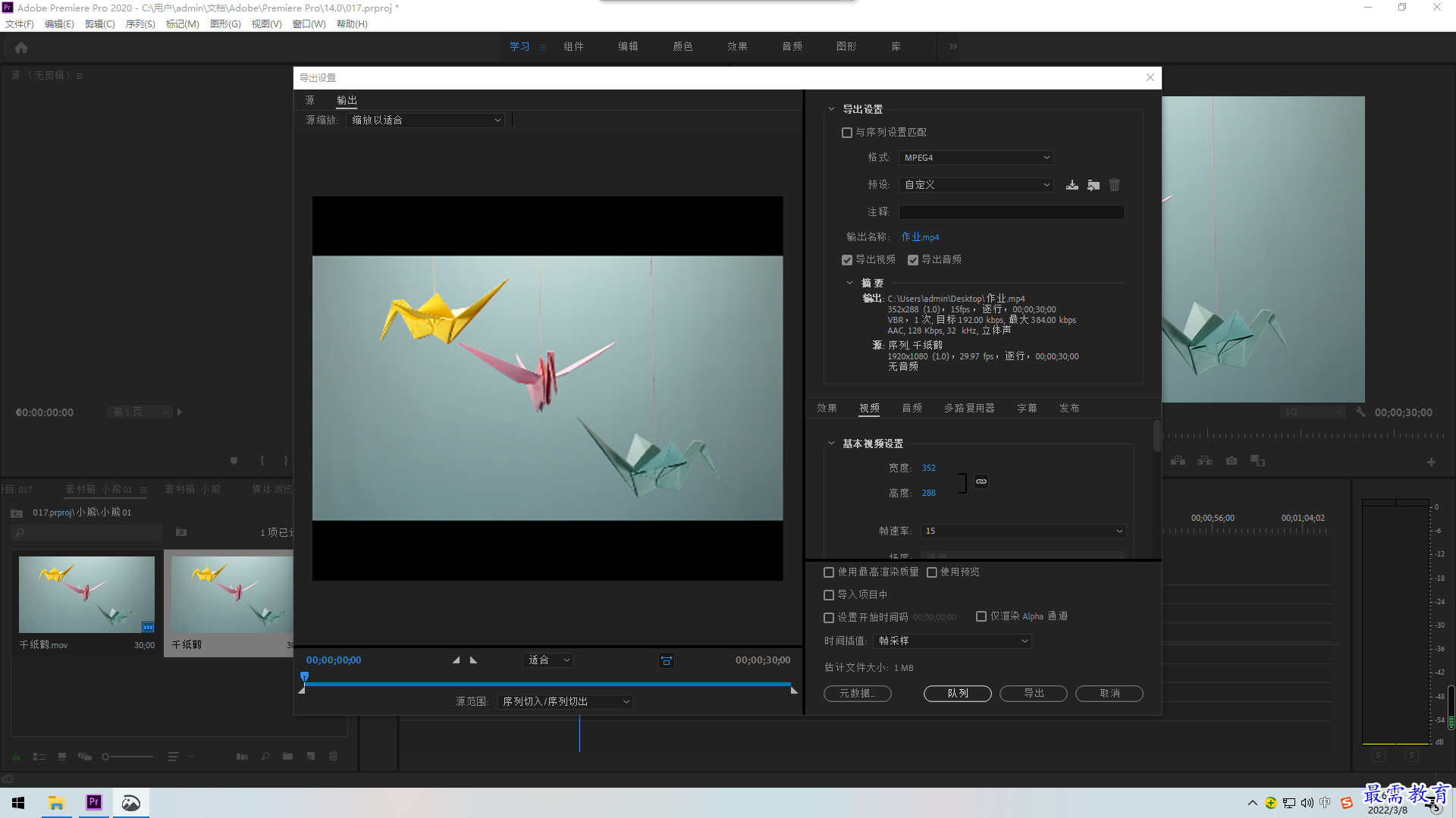Click the Delete Preset trash icon
The height and width of the screenshot is (818, 1456).
tap(1114, 185)
